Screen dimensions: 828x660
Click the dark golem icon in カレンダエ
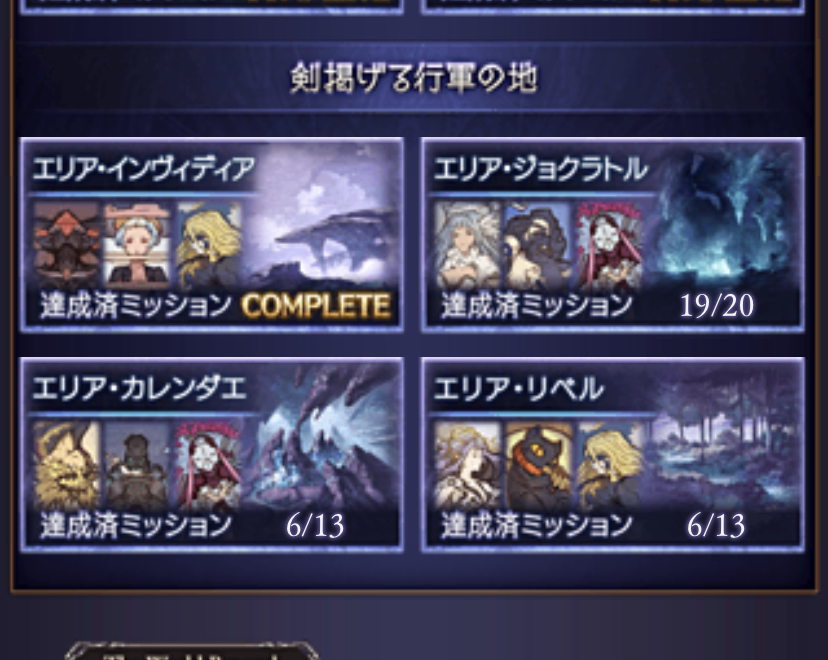coord(137,466)
